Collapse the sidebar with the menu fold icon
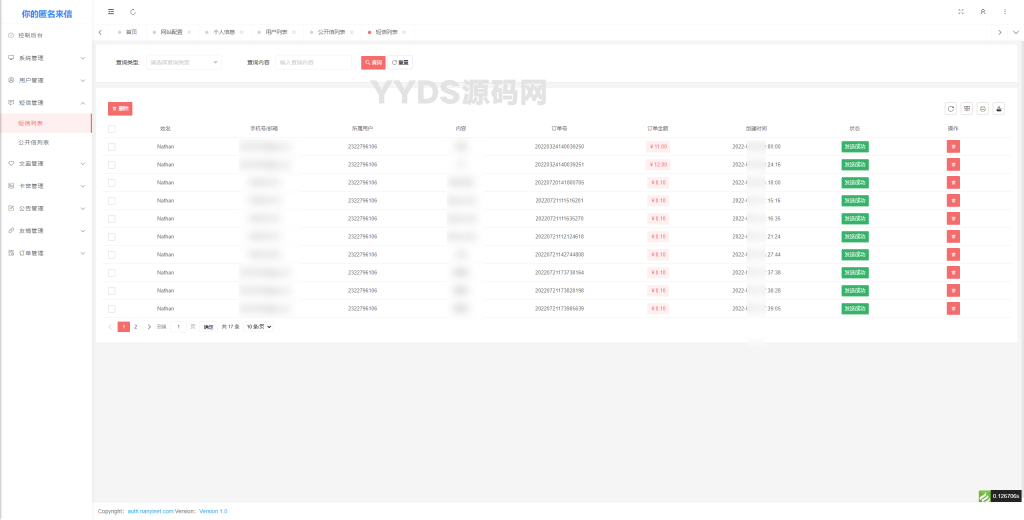The image size is (1024, 520). point(111,12)
